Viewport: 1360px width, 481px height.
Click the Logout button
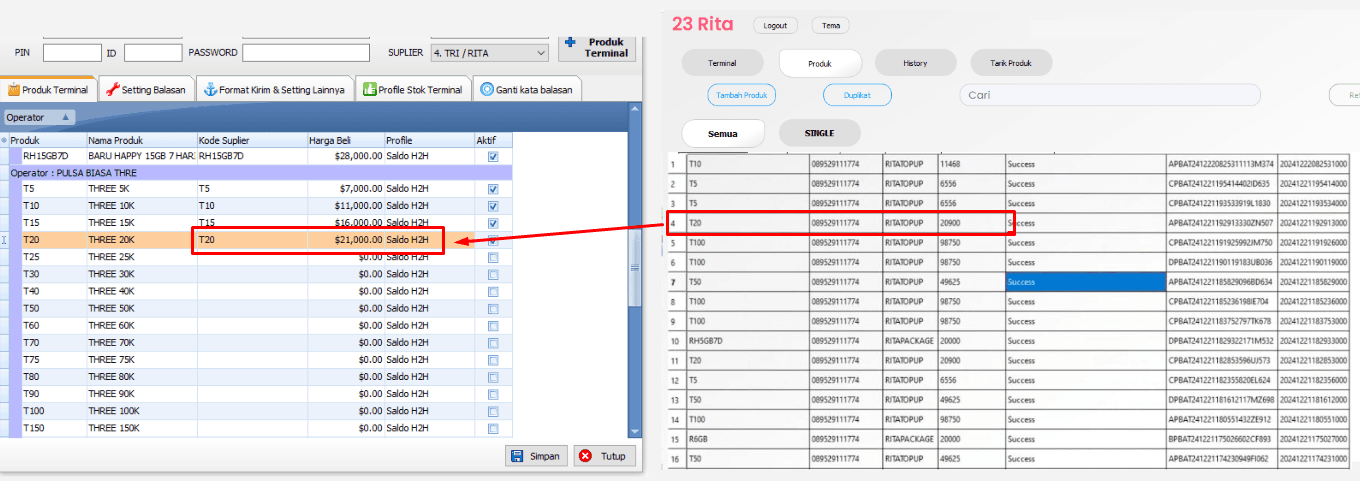[x=775, y=26]
